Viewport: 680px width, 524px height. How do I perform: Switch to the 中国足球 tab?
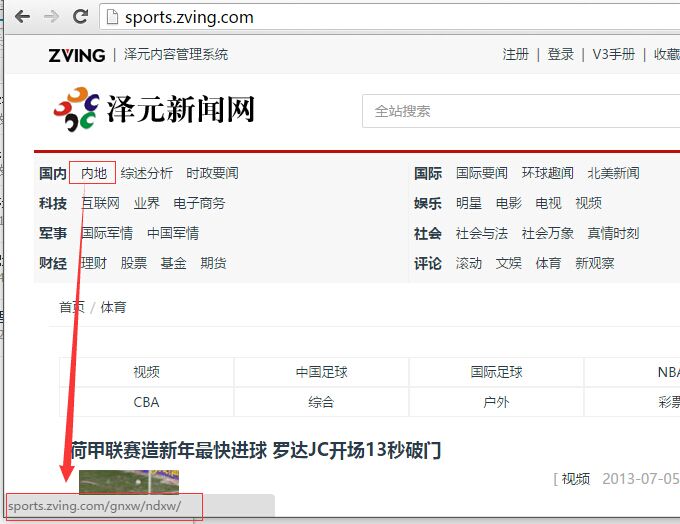tap(321, 372)
